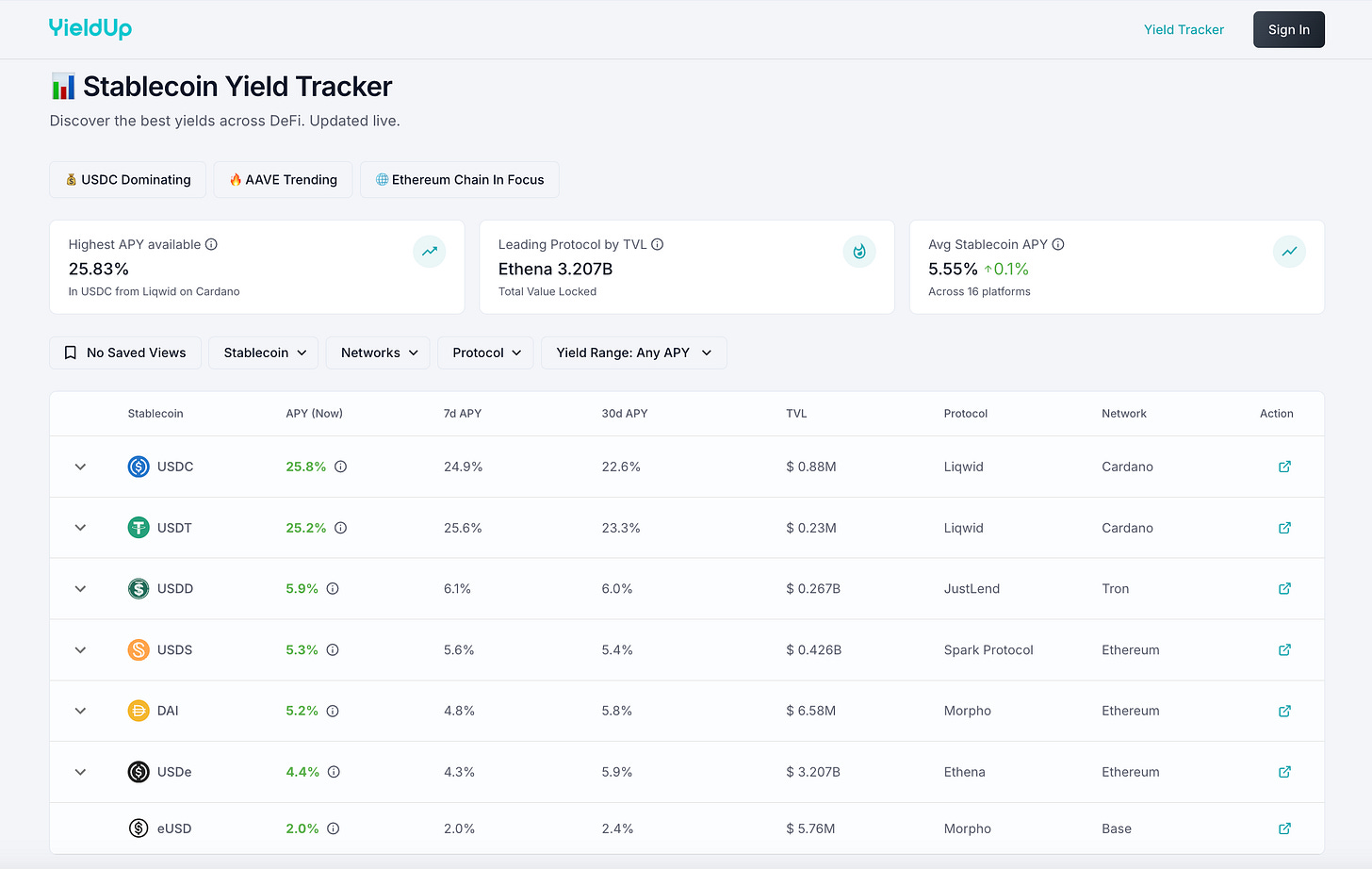Click the USDT coin logo

(139, 528)
